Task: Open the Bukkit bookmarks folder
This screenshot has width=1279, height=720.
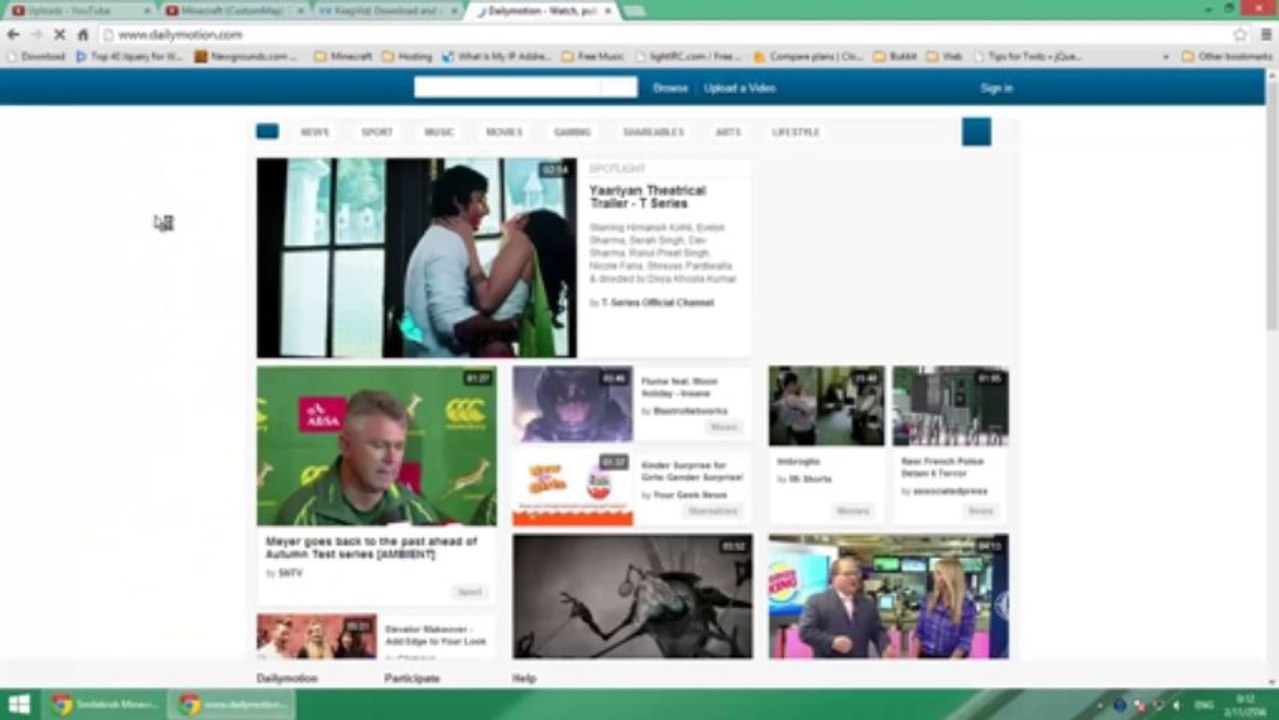Action: pos(895,57)
